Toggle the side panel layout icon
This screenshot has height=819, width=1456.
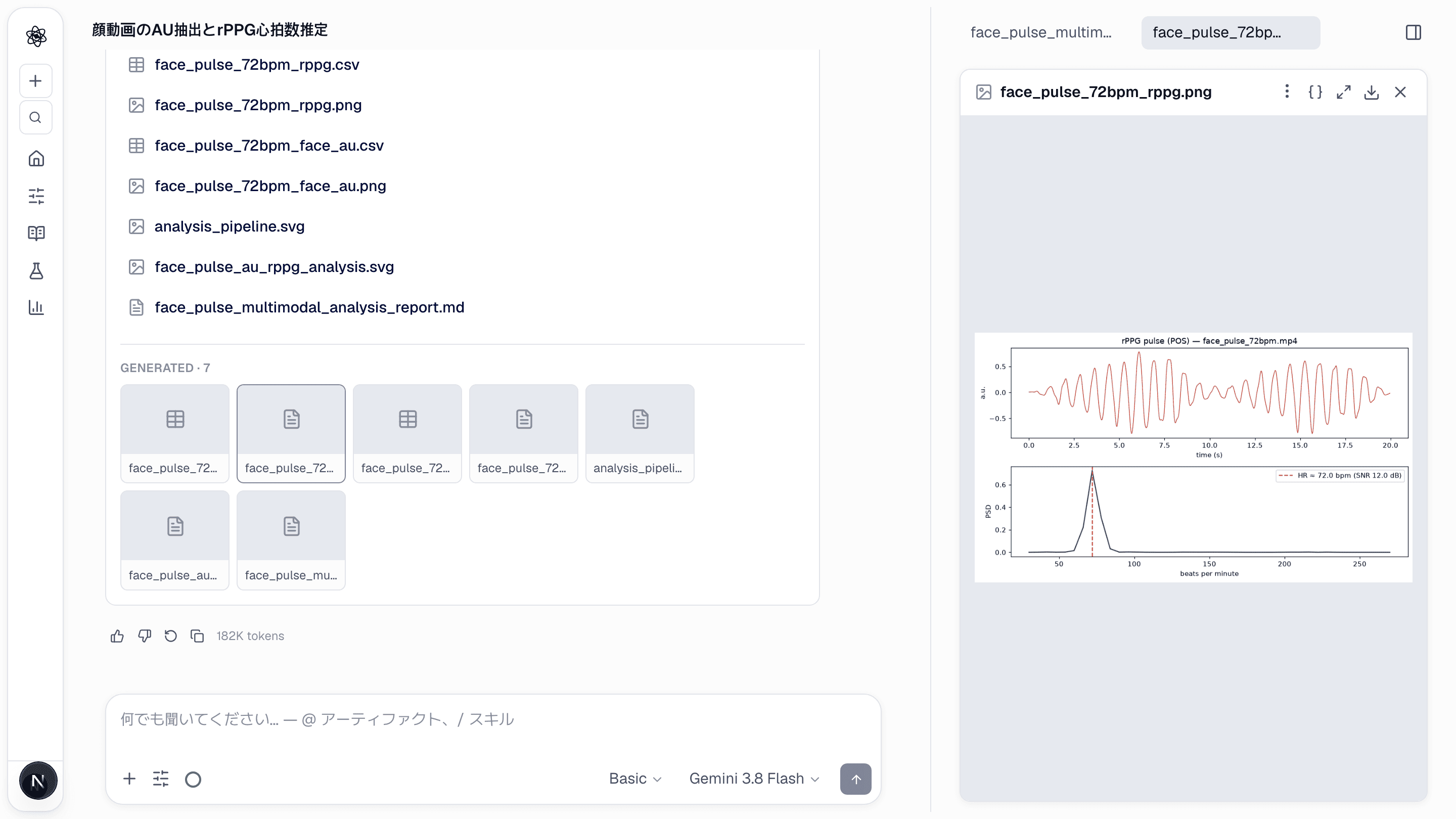point(1413,32)
